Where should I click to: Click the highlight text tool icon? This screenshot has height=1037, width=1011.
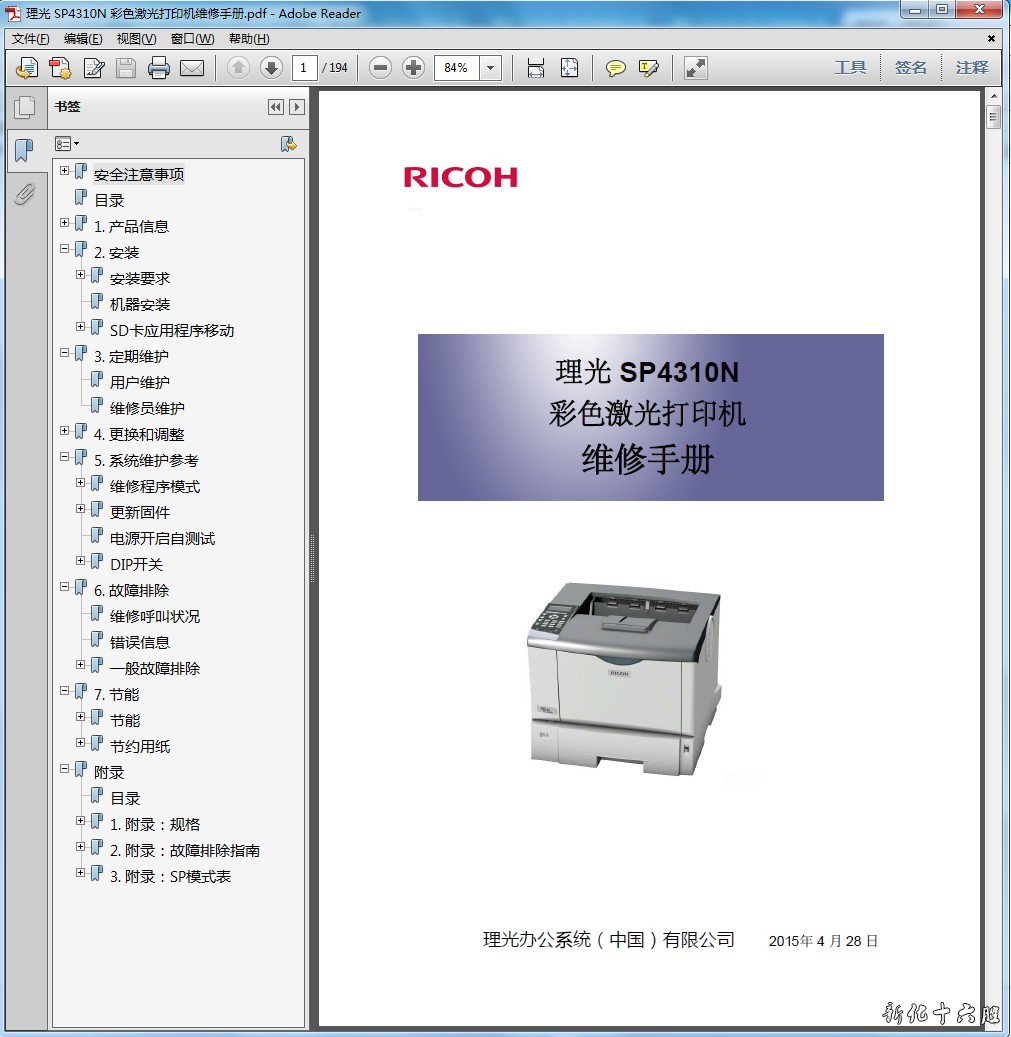coord(649,68)
